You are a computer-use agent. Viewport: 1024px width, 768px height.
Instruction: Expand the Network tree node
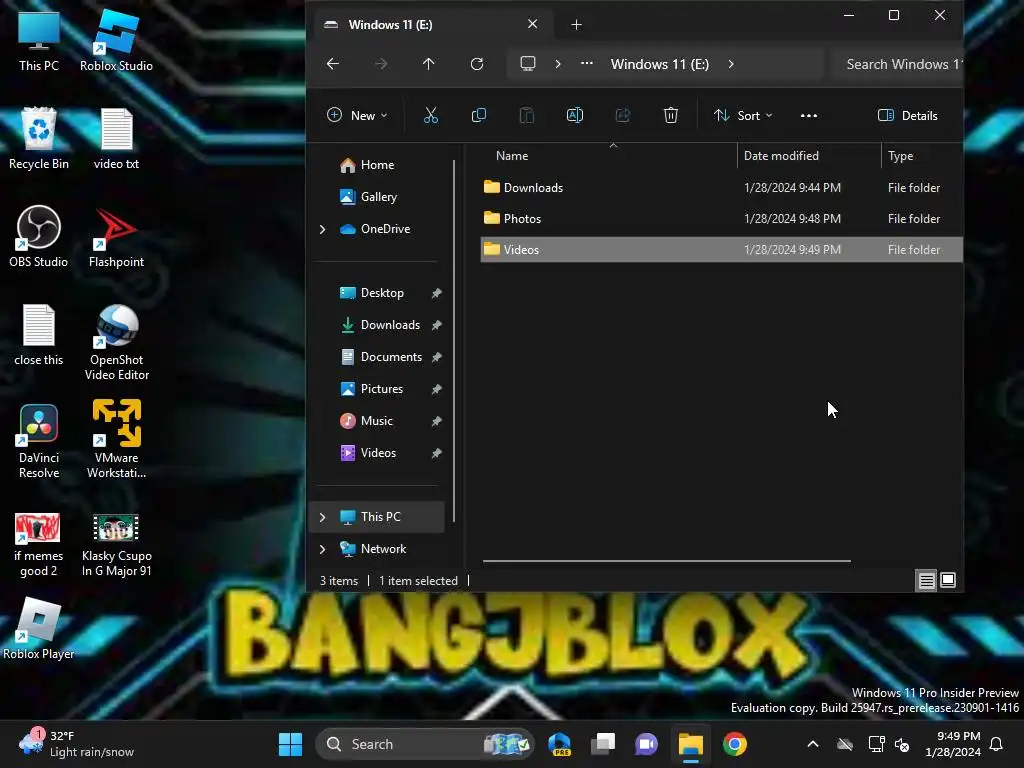(322, 549)
